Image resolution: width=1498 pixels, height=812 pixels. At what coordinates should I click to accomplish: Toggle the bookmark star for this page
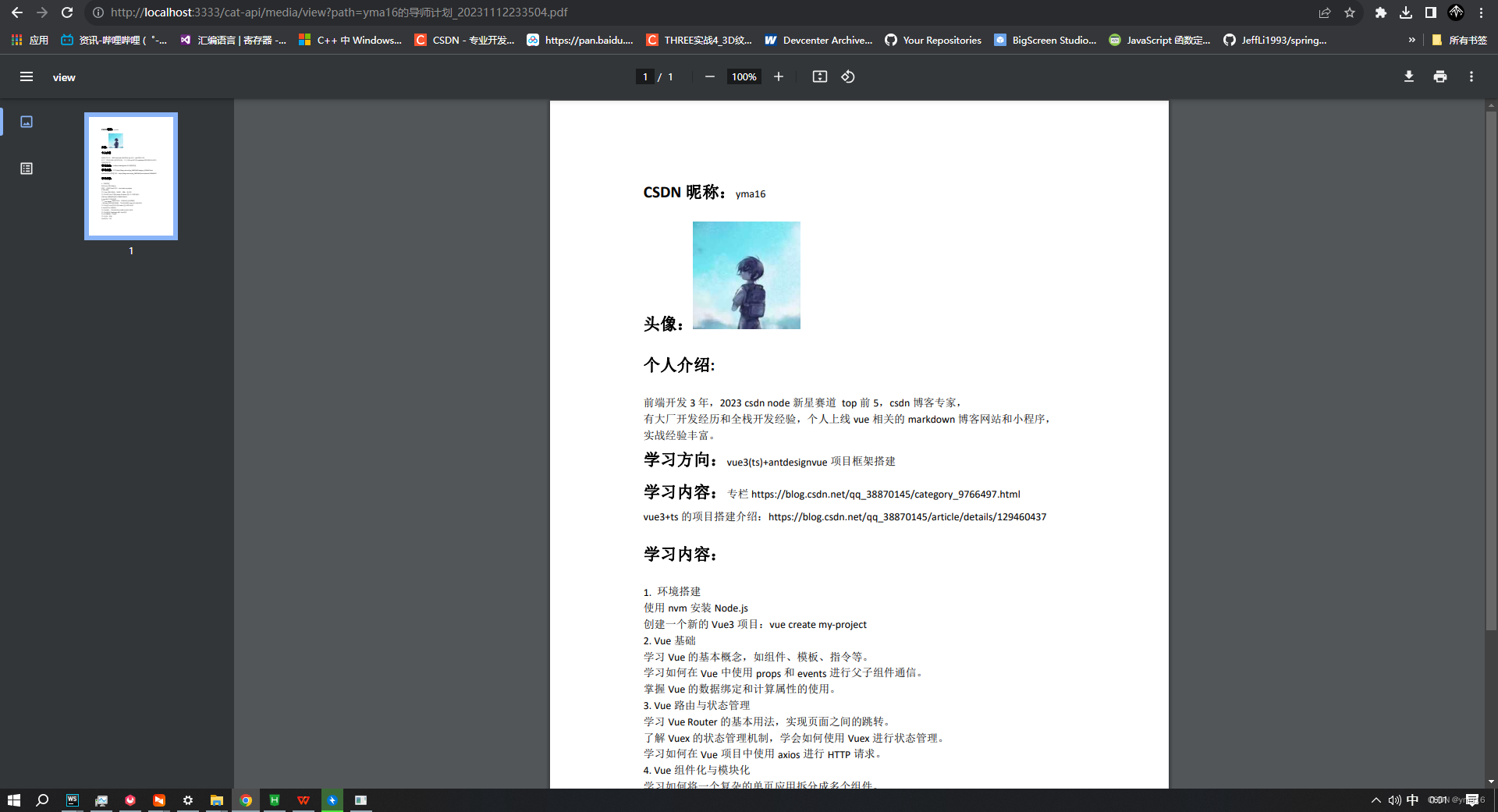[x=1351, y=12]
